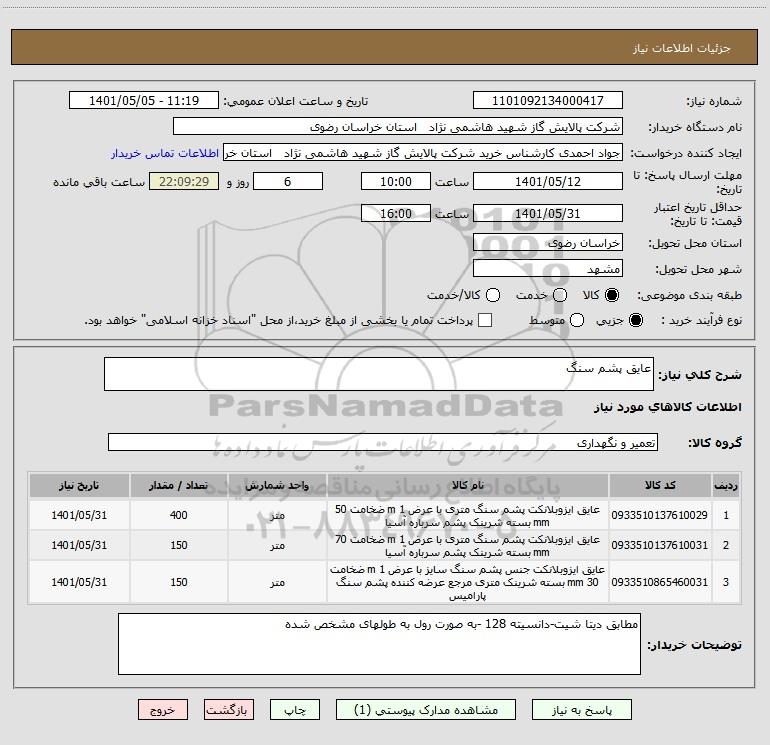Click the ایجاد کننده درخواست field
Viewport: 770px width, 745px height.
[x=423, y=153]
